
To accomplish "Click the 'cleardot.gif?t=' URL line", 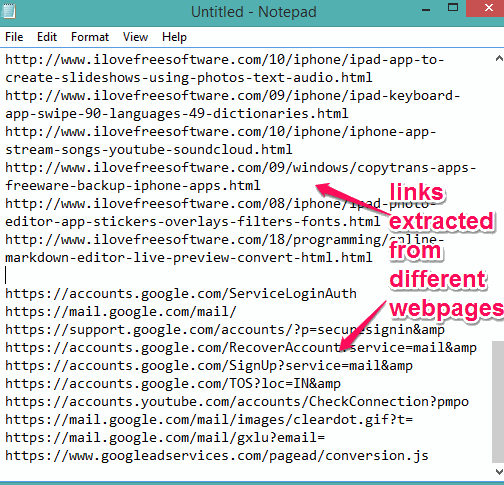I will (x=209, y=420).
